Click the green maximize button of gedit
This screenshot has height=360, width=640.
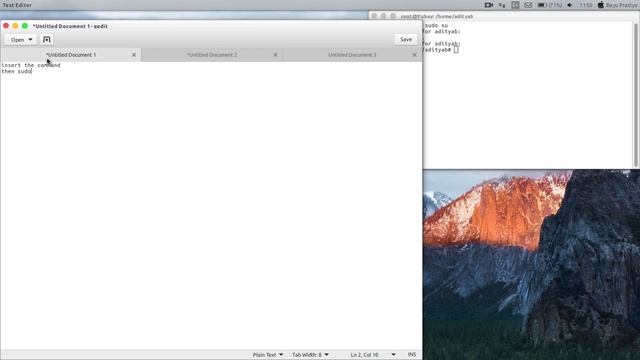point(25,26)
